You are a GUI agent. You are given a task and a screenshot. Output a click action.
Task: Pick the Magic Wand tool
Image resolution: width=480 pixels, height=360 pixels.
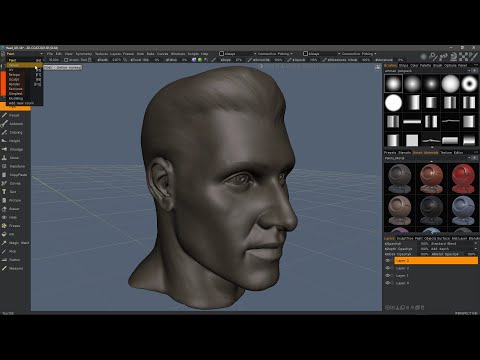coord(15,243)
